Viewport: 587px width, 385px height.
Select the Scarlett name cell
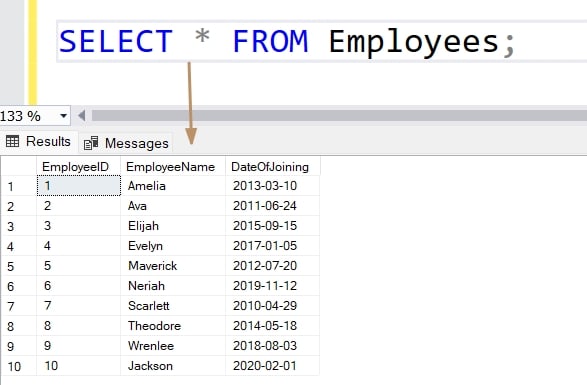(x=173, y=306)
